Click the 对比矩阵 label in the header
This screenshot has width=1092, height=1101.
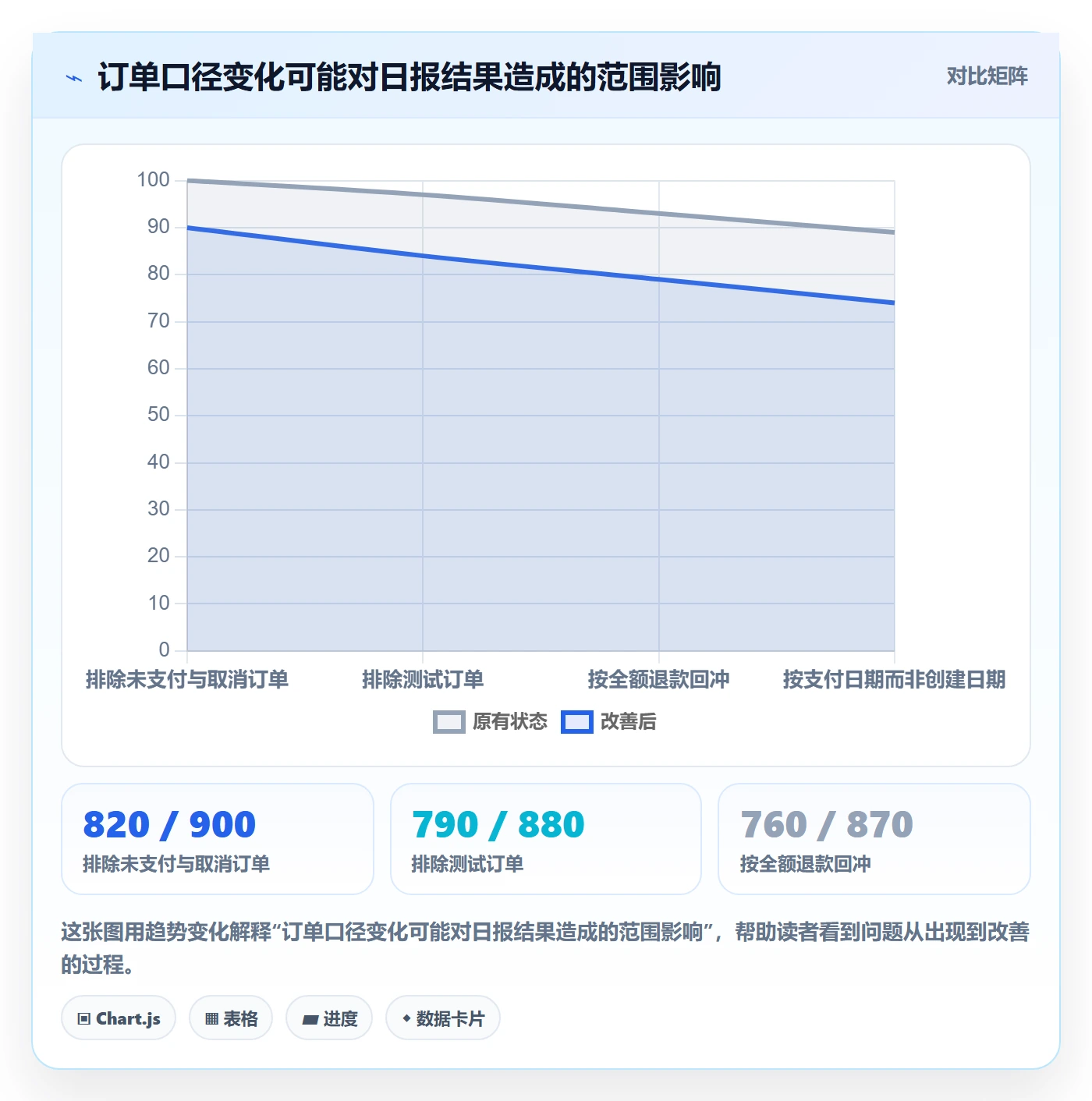(987, 76)
